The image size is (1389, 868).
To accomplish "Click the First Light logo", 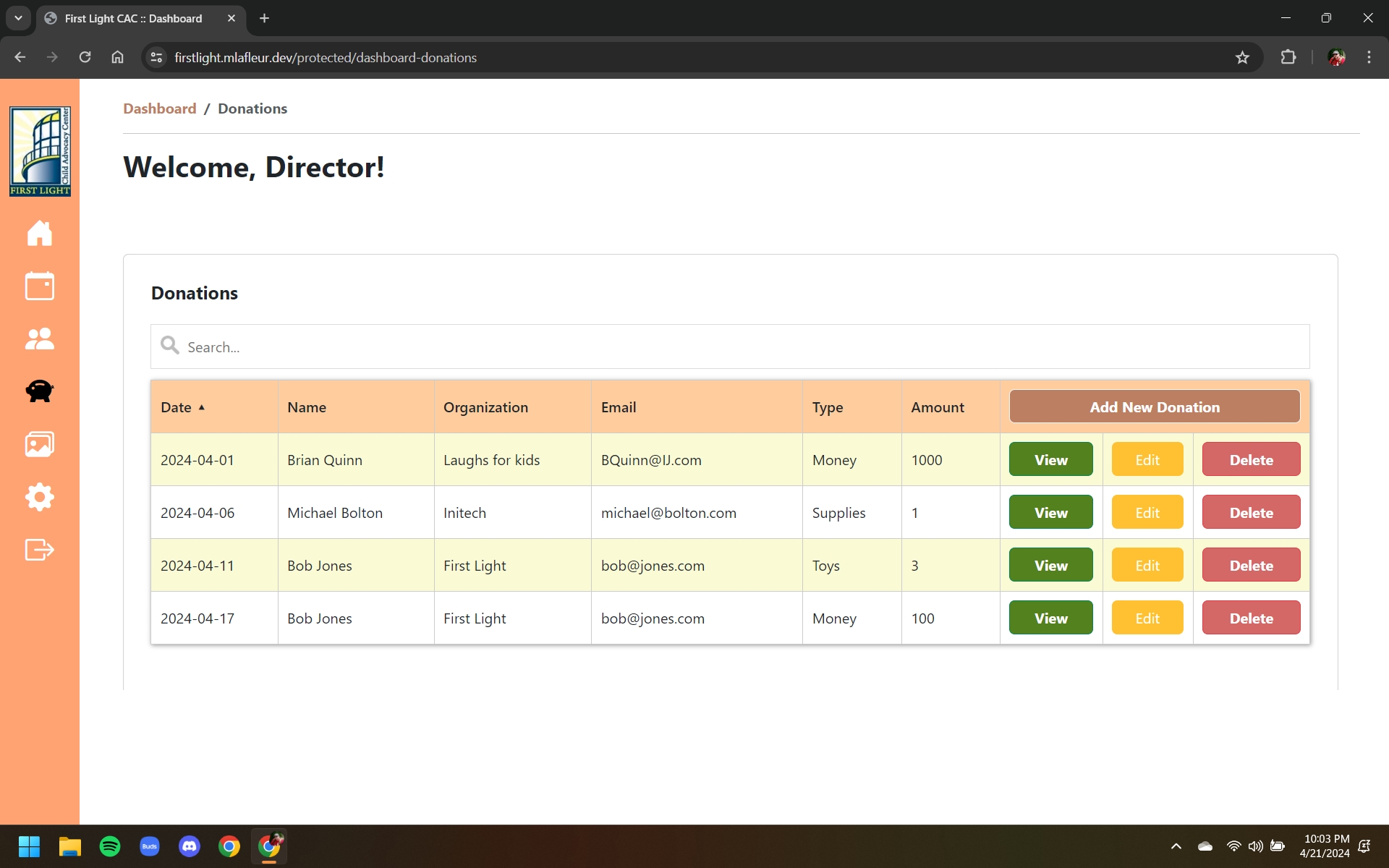I will coord(40,151).
